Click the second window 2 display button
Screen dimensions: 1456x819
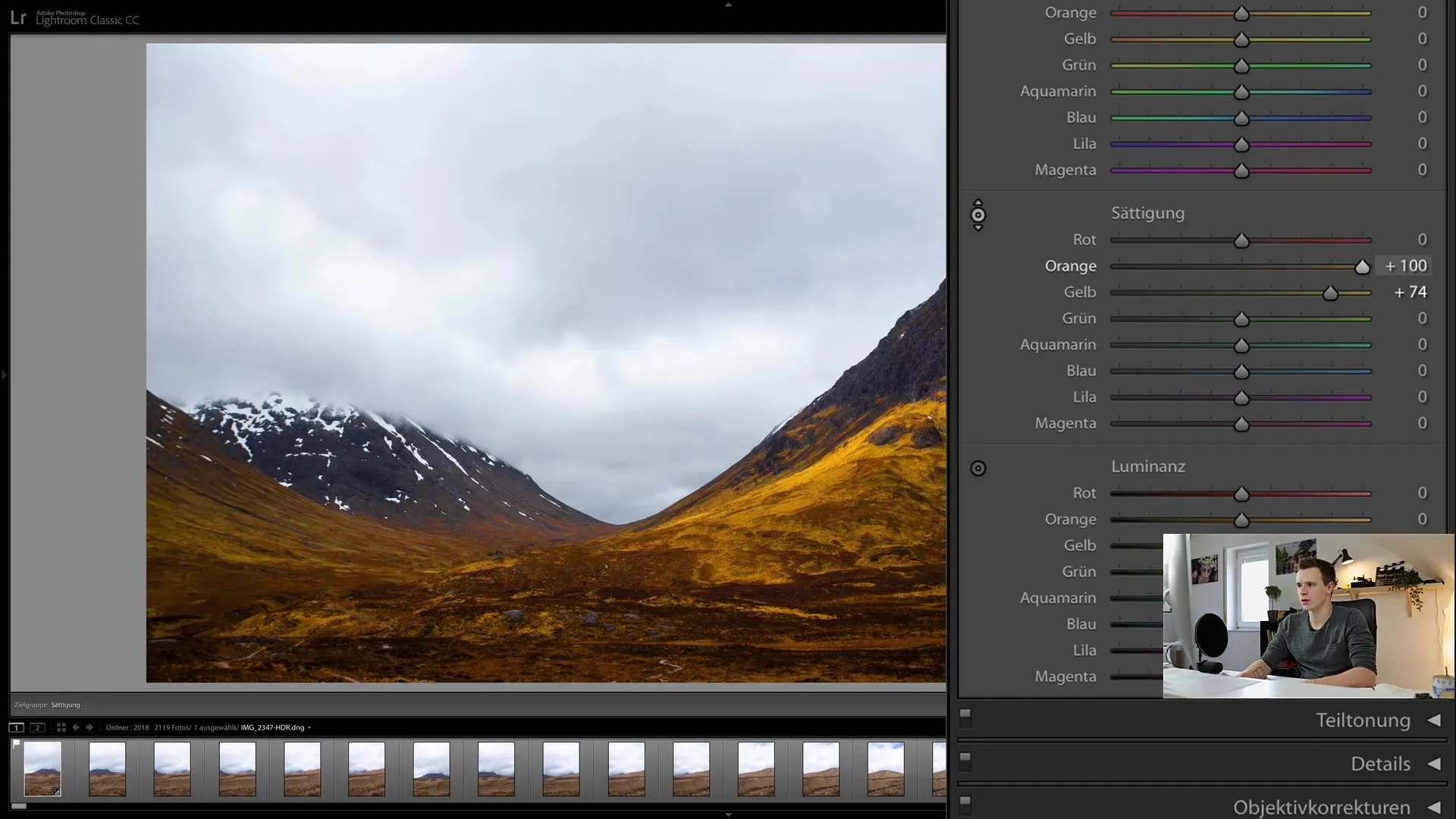click(x=36, y=727)
